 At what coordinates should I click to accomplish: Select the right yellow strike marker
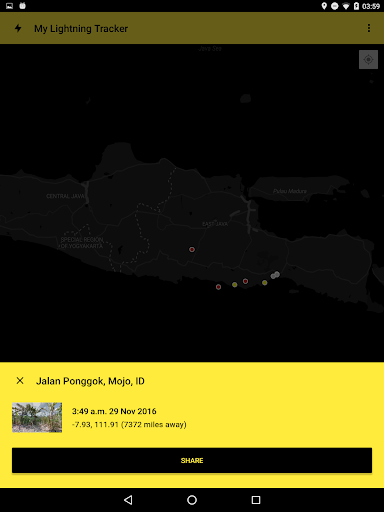click(x=264, y=283)
